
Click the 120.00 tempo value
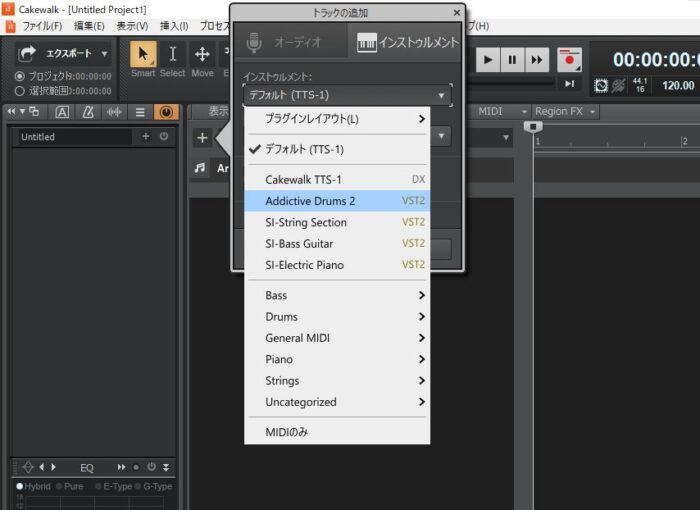(678, 85)
